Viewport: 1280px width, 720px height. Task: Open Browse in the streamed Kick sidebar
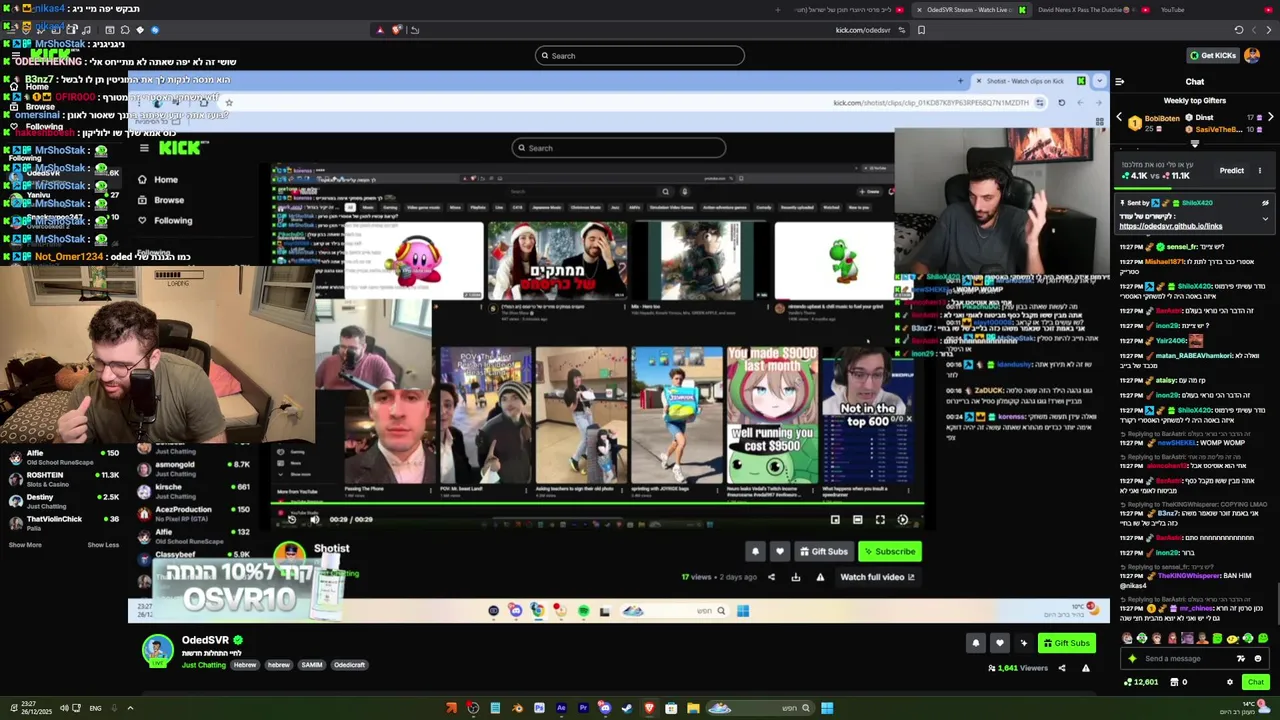(168, 200)
